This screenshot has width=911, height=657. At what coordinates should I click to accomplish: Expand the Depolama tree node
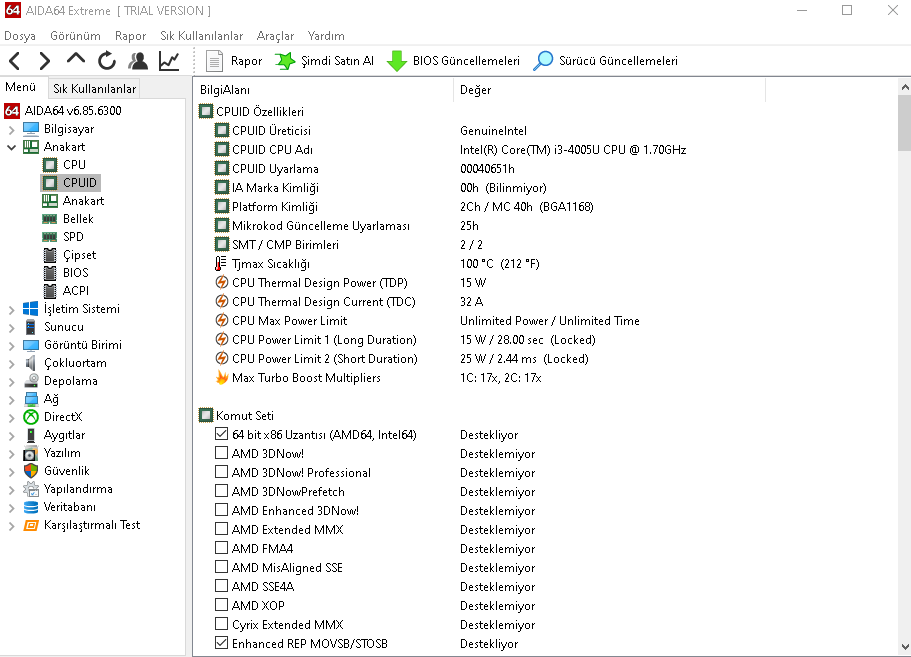(12, 382)
